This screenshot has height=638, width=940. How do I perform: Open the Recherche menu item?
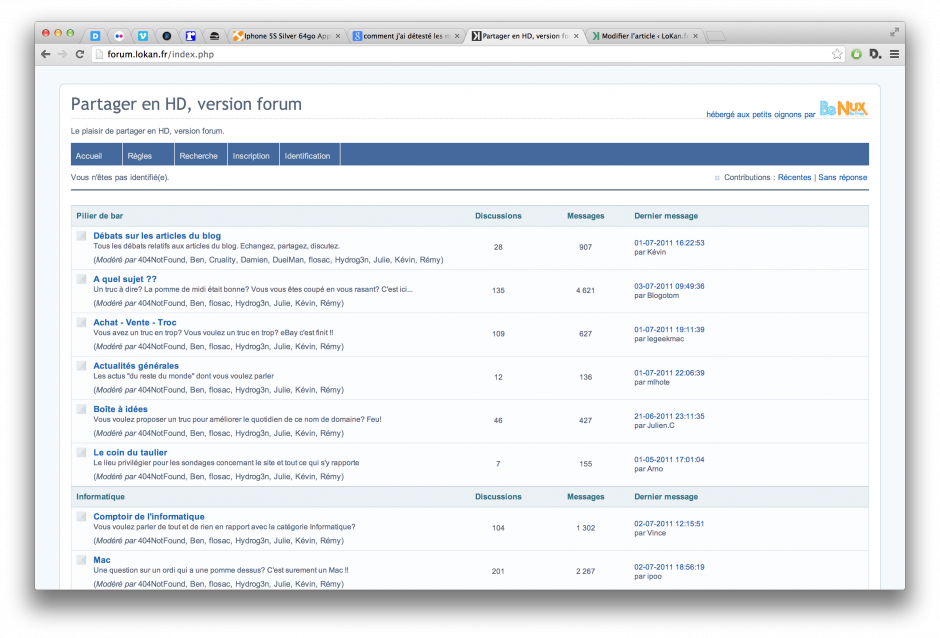click(x=198, y=156)
